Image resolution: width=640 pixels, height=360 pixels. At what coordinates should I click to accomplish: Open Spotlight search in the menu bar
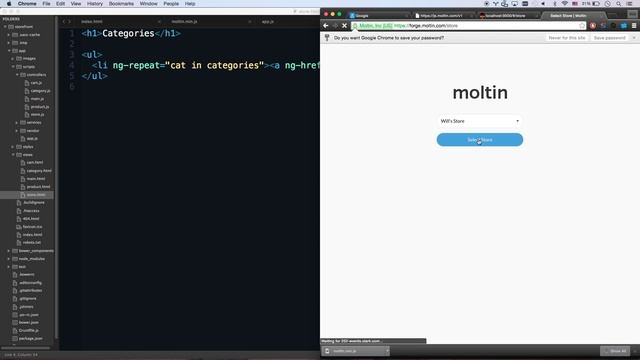[619, 4]
